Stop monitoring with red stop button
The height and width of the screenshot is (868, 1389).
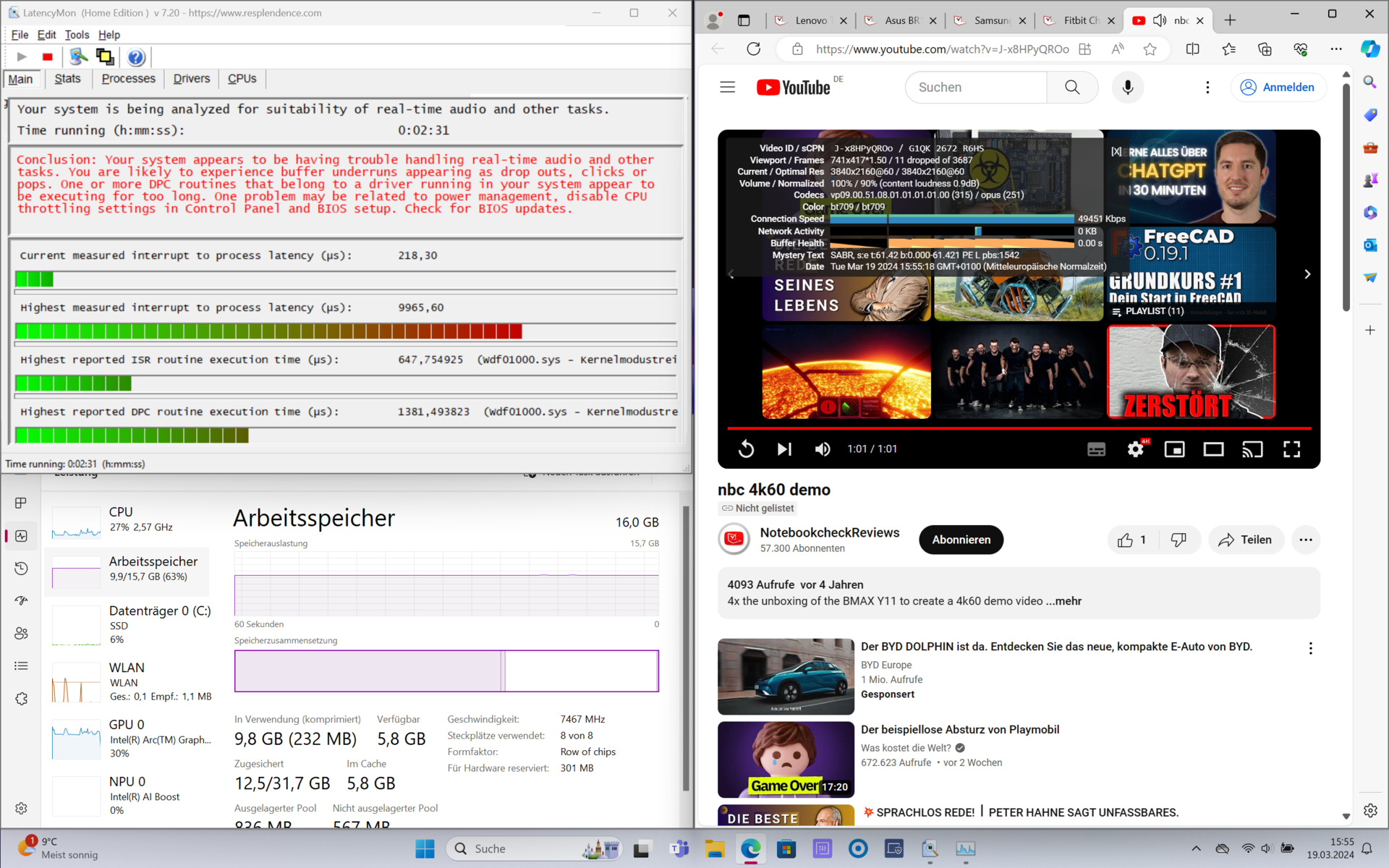[48, 56]
